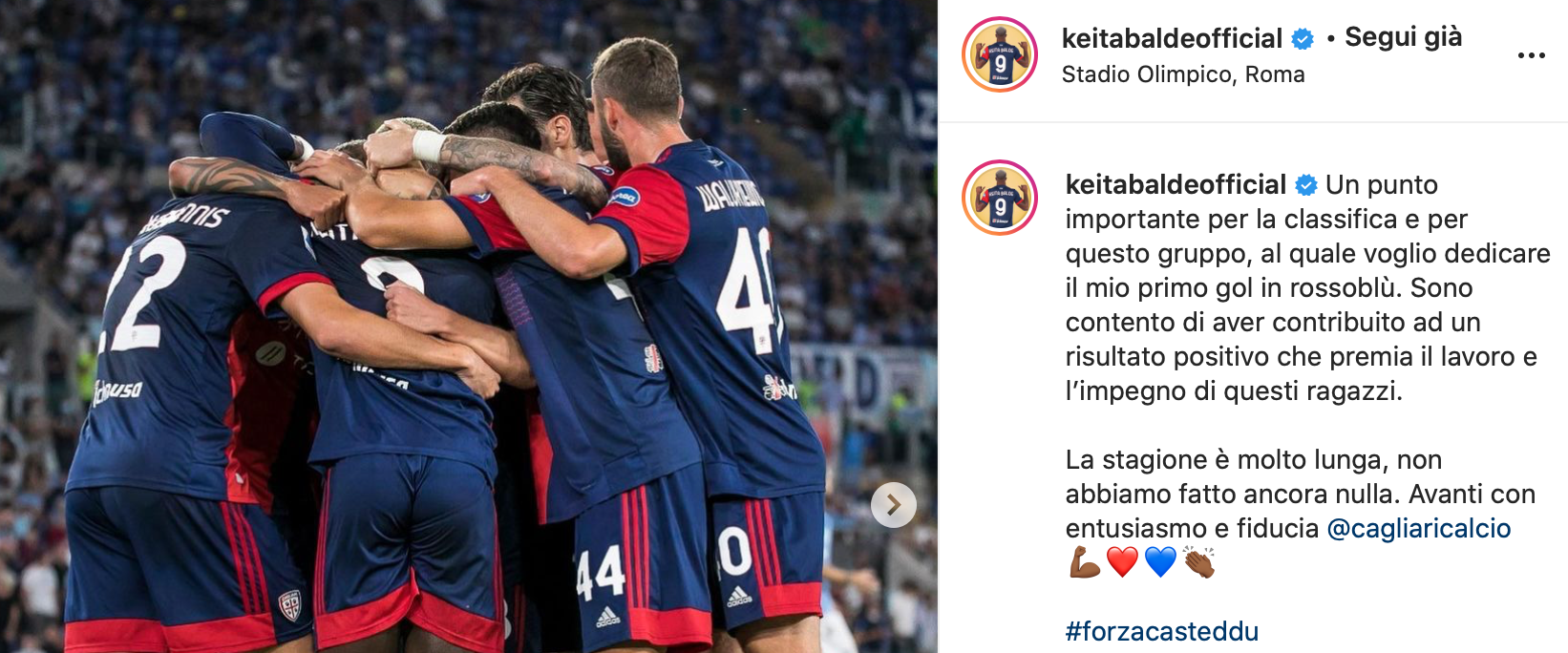Advance to next photo with carousel arrow
This screenshot has height=653, width=1568.
(894, 505)
